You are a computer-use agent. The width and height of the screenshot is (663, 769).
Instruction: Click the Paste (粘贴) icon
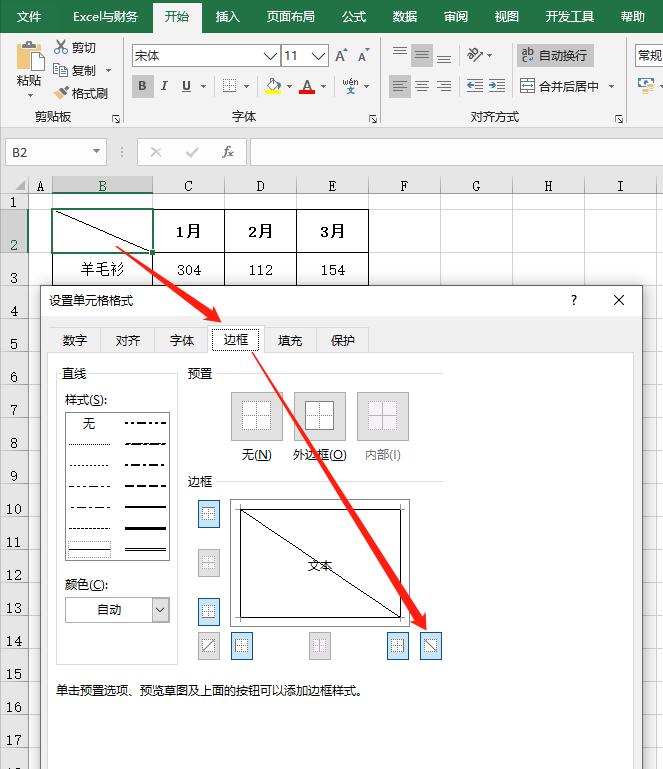[29, 57]
